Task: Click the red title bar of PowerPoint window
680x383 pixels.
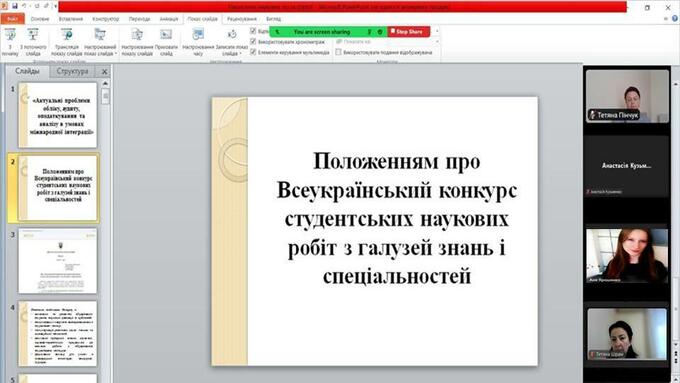Action: click(x=343, y=7)
